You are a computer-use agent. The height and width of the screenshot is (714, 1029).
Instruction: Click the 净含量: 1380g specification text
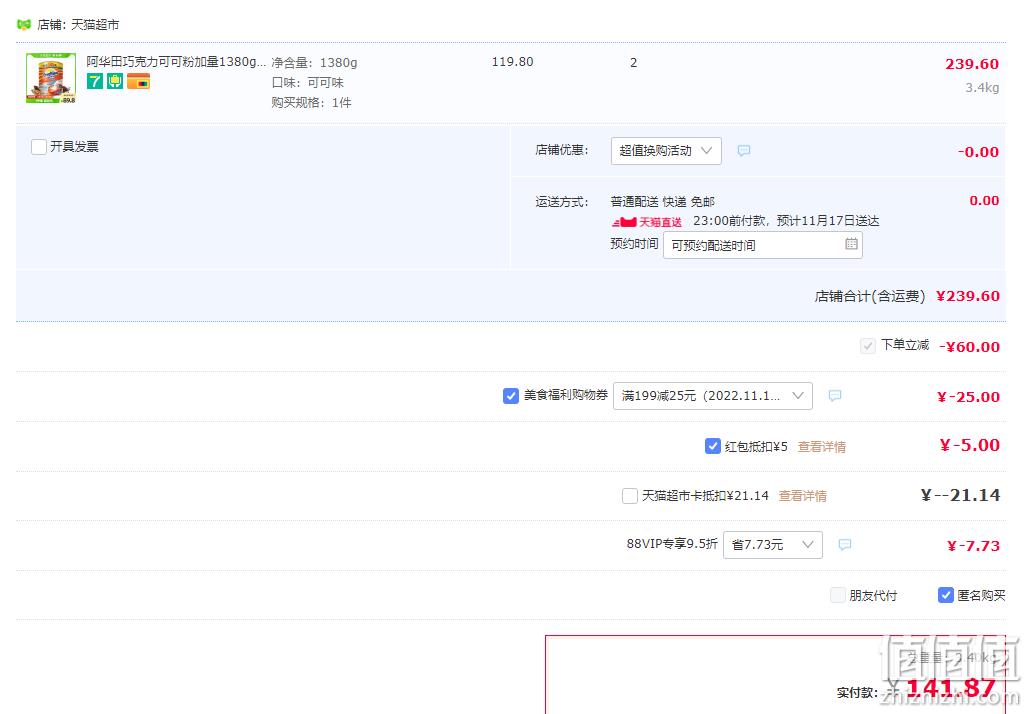point(314,63)
